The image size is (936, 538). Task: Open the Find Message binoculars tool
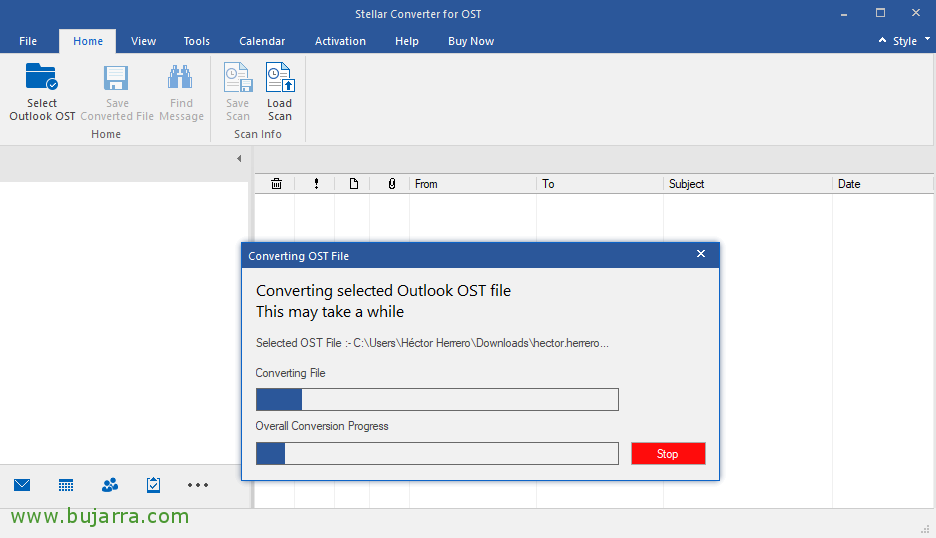[180, 78]
